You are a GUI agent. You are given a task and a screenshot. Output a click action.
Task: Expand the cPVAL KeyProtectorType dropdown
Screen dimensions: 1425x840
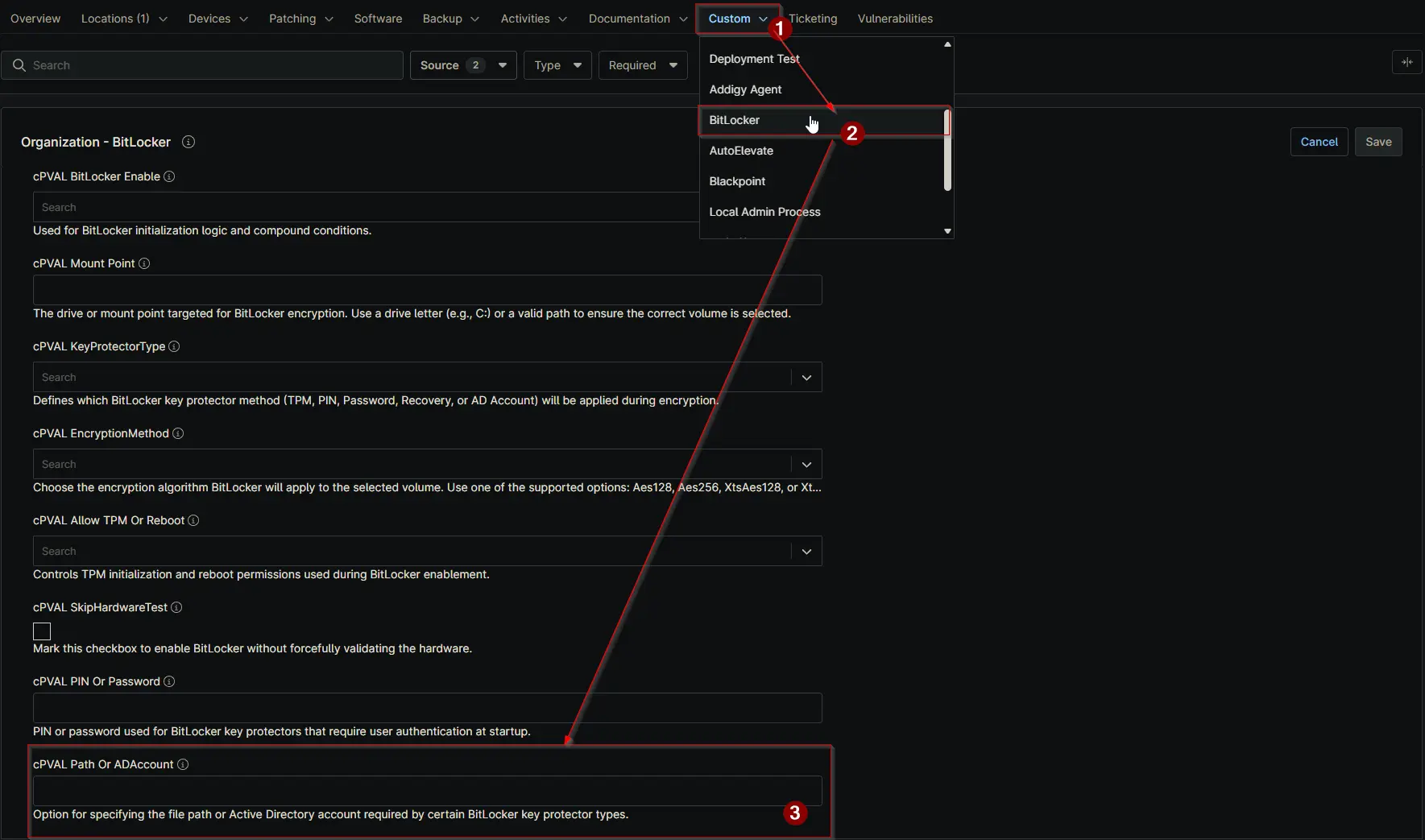tap(806, 377)
